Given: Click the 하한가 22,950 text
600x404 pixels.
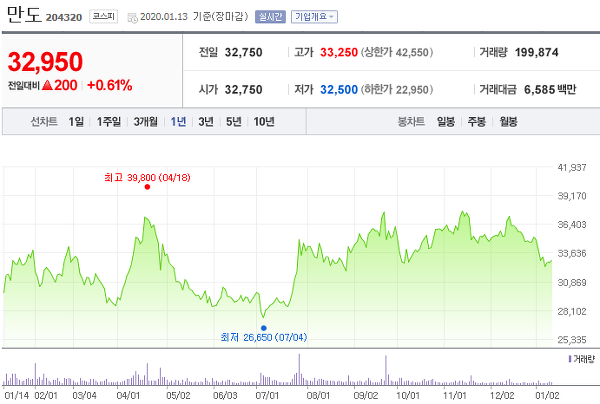Looking at the screenshot, I should tap(397, 90).
